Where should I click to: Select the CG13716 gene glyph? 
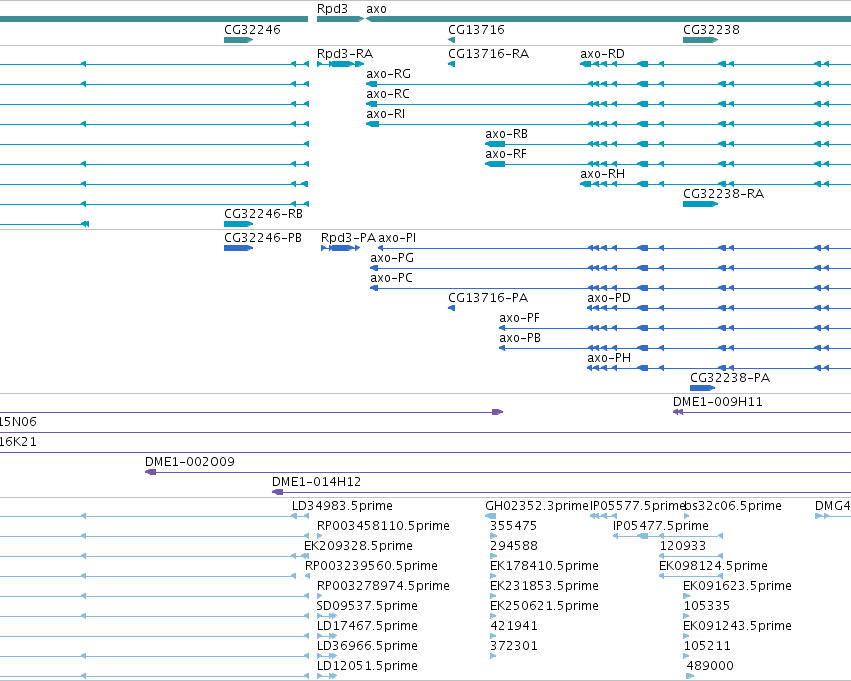tap(452, 40)
